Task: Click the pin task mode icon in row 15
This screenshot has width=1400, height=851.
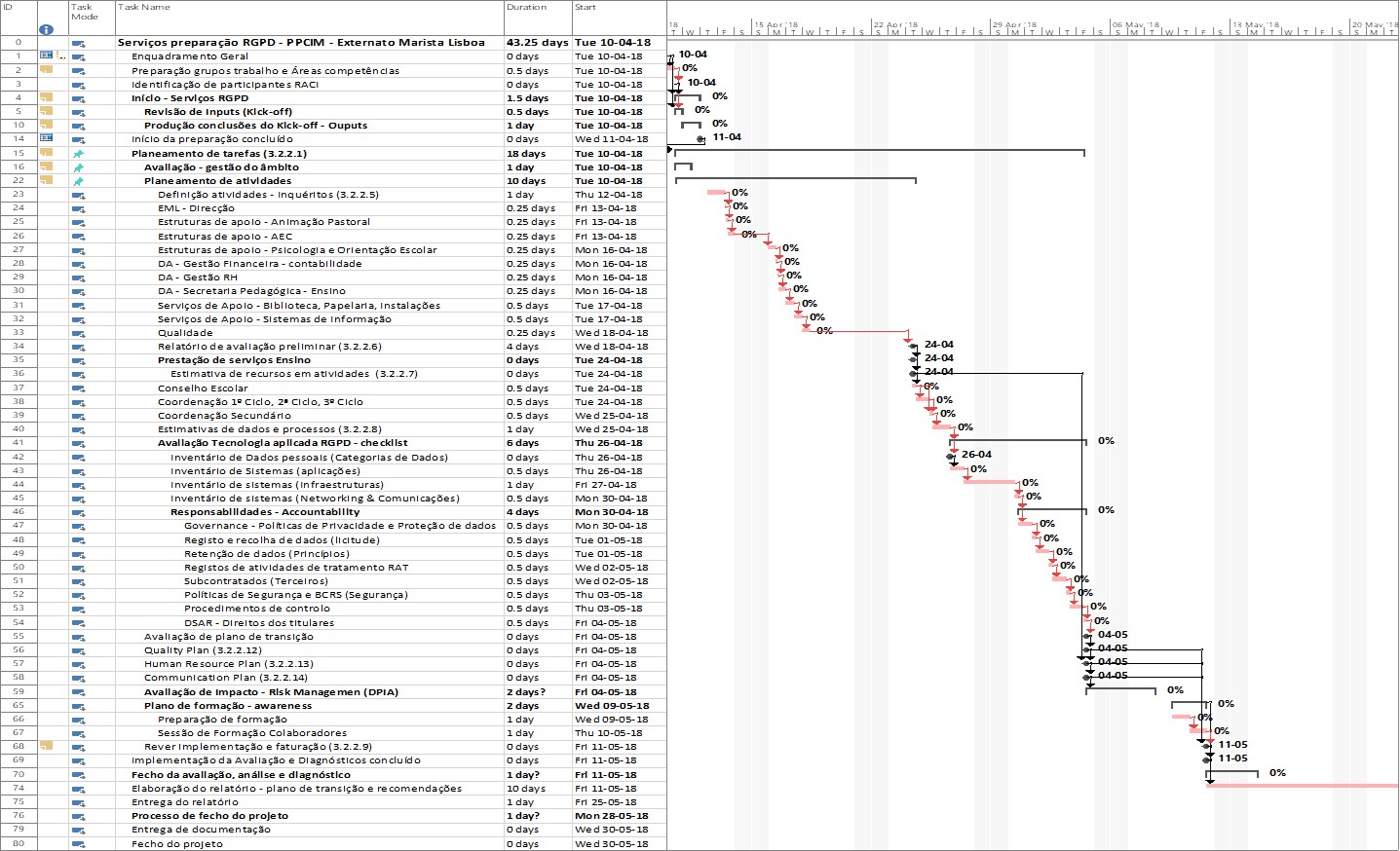Action: [x=79, y=154]
